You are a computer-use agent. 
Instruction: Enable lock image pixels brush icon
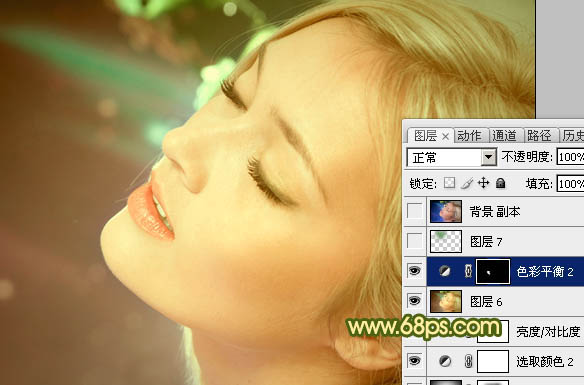point(467,183)
